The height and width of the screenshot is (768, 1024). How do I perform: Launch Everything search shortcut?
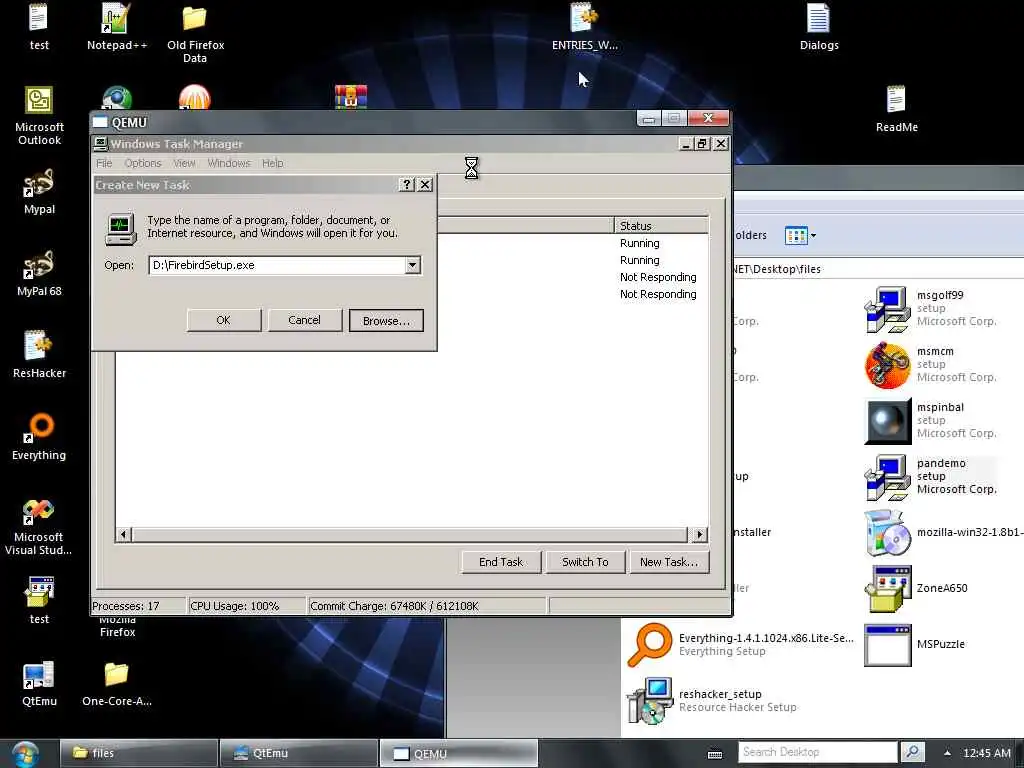(x=39, y=437)
